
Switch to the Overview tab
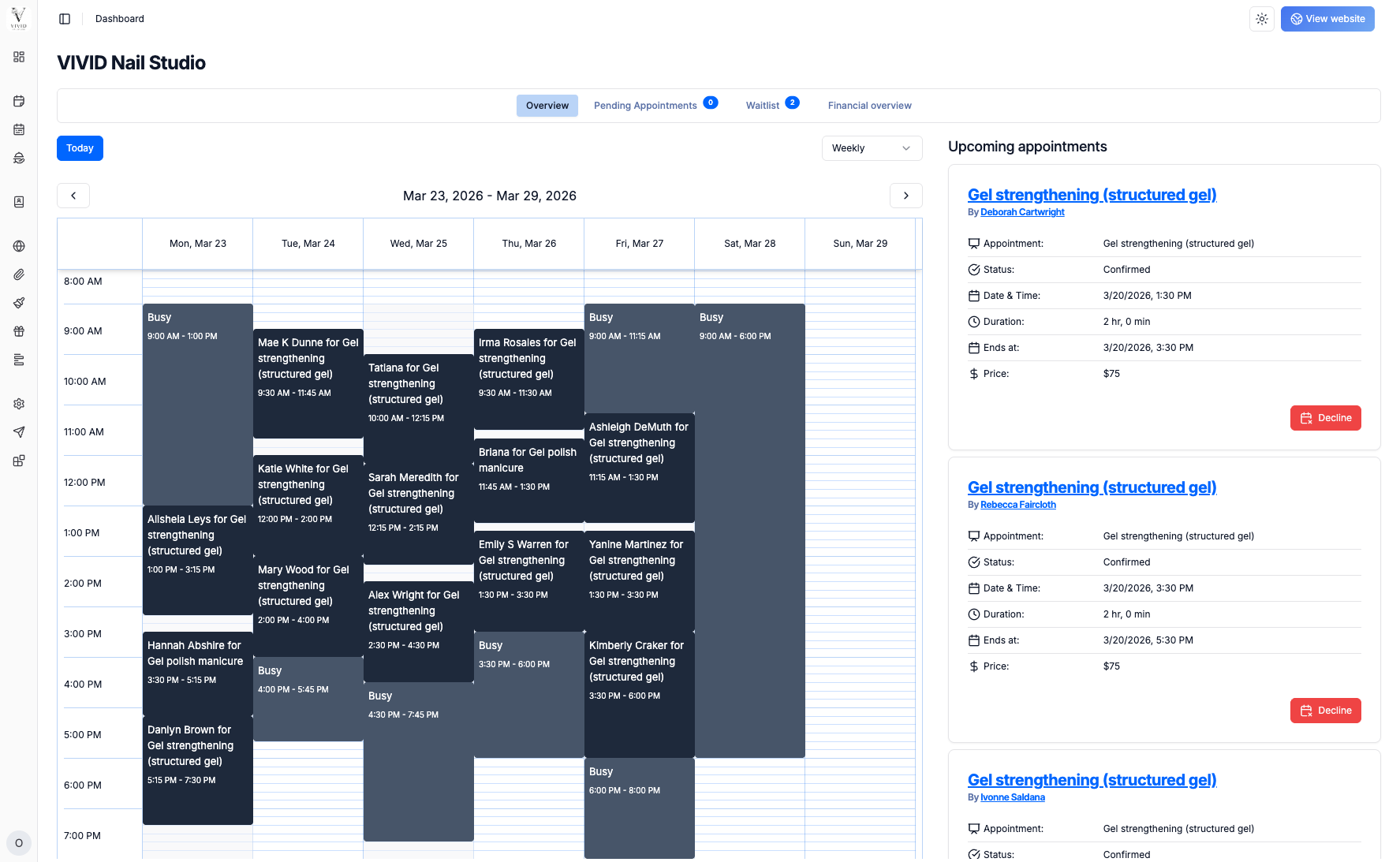click(x=547, y=106)
